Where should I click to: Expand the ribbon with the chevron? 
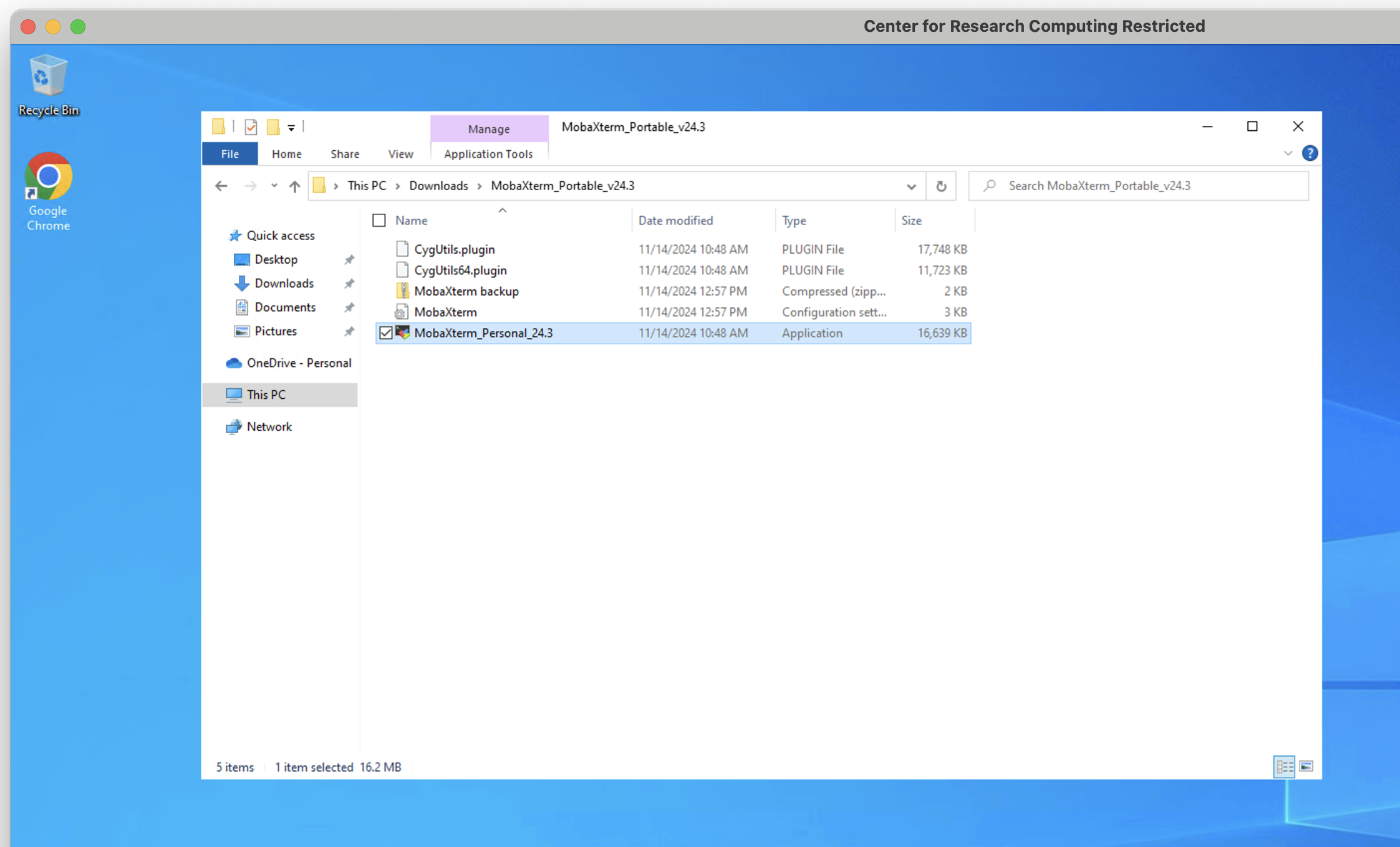(x=1288, y=153)
